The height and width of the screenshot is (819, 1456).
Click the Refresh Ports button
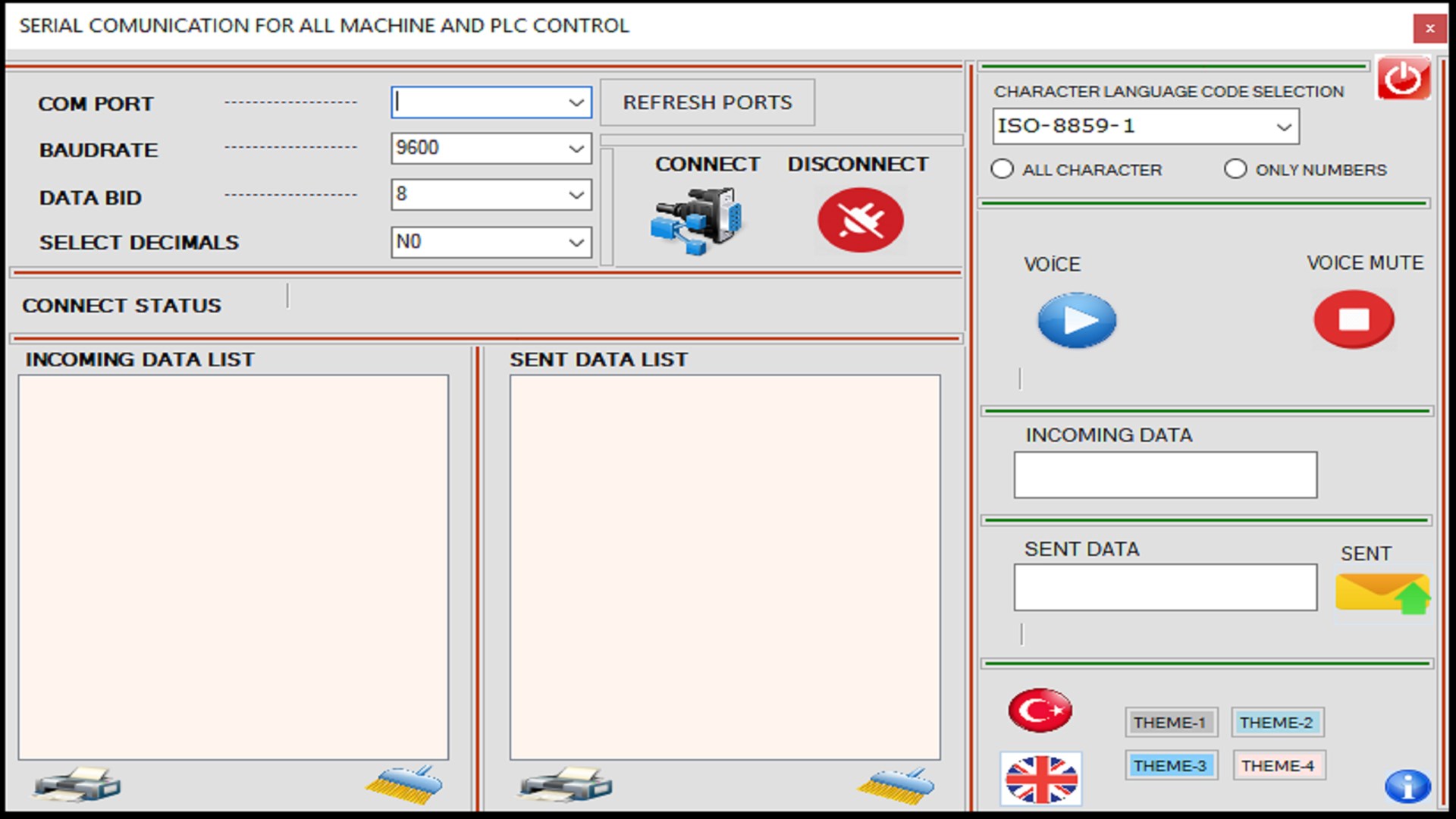click(707, 102)
